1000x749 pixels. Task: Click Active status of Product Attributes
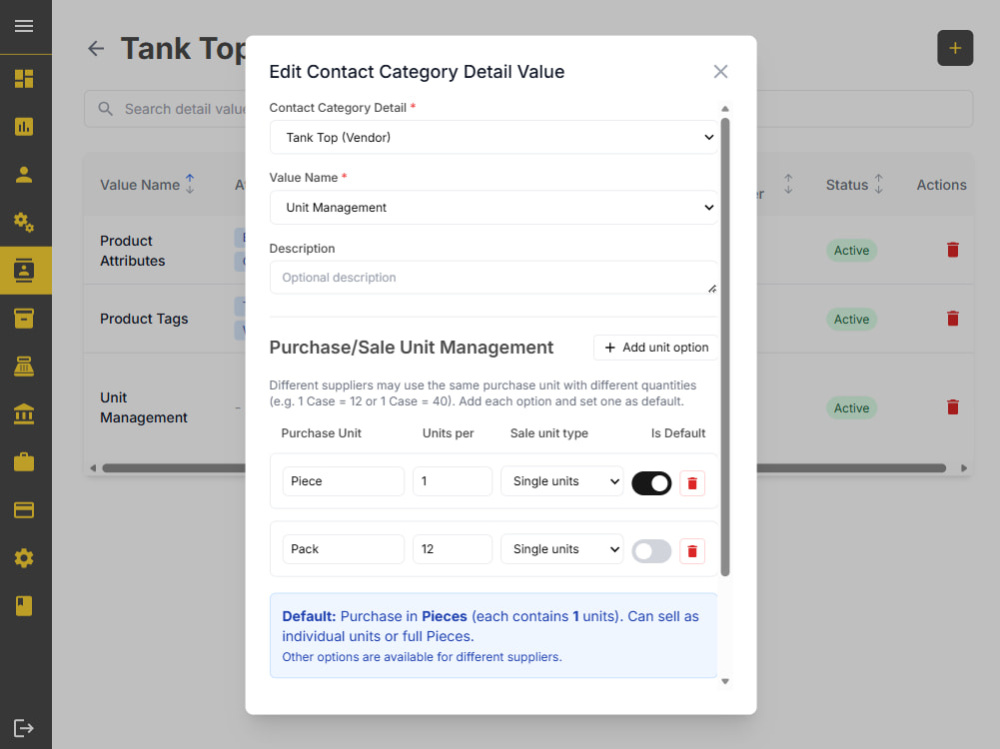coord(851,250)
